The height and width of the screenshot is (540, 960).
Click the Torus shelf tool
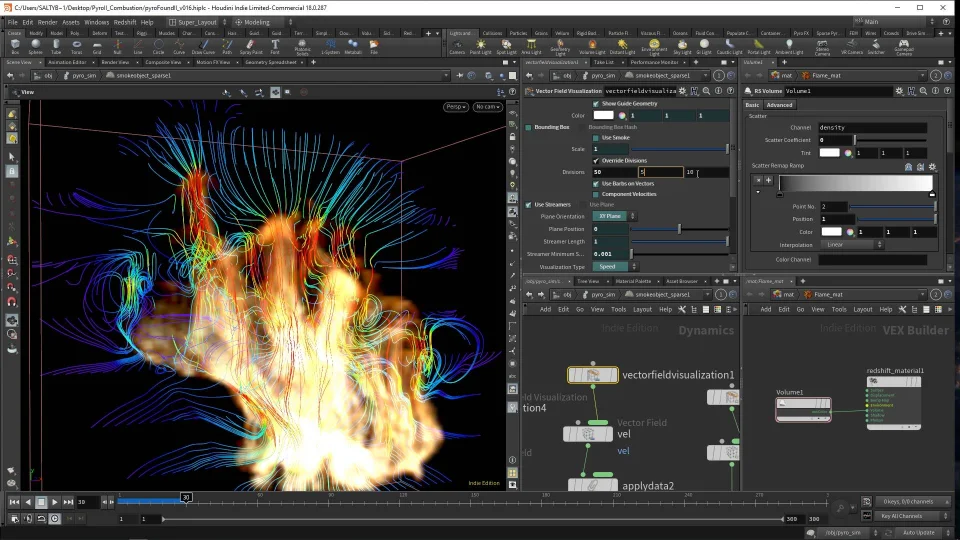coord(75,46)
